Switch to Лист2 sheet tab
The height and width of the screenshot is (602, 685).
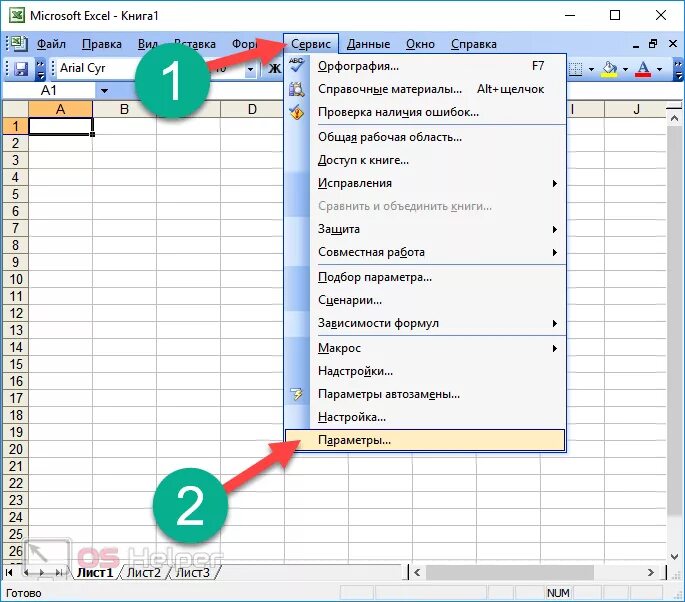tap(143, 572)
